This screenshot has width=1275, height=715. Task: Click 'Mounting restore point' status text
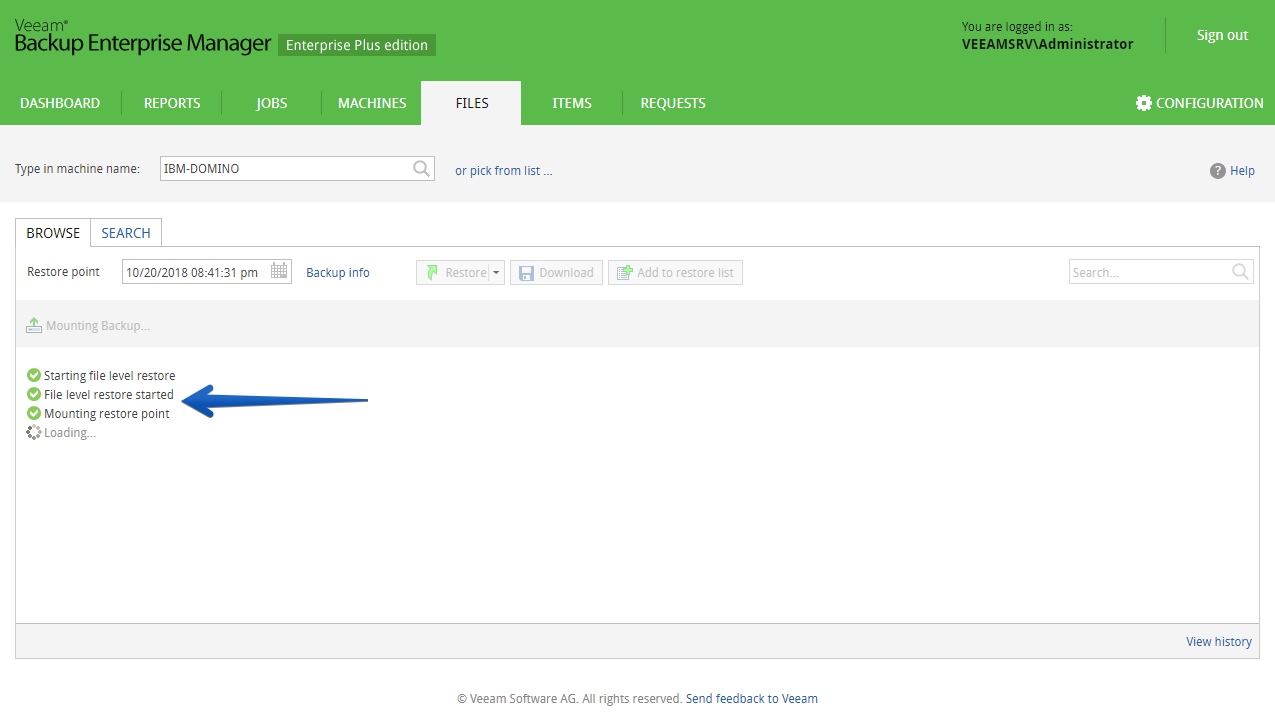(107, 414)
